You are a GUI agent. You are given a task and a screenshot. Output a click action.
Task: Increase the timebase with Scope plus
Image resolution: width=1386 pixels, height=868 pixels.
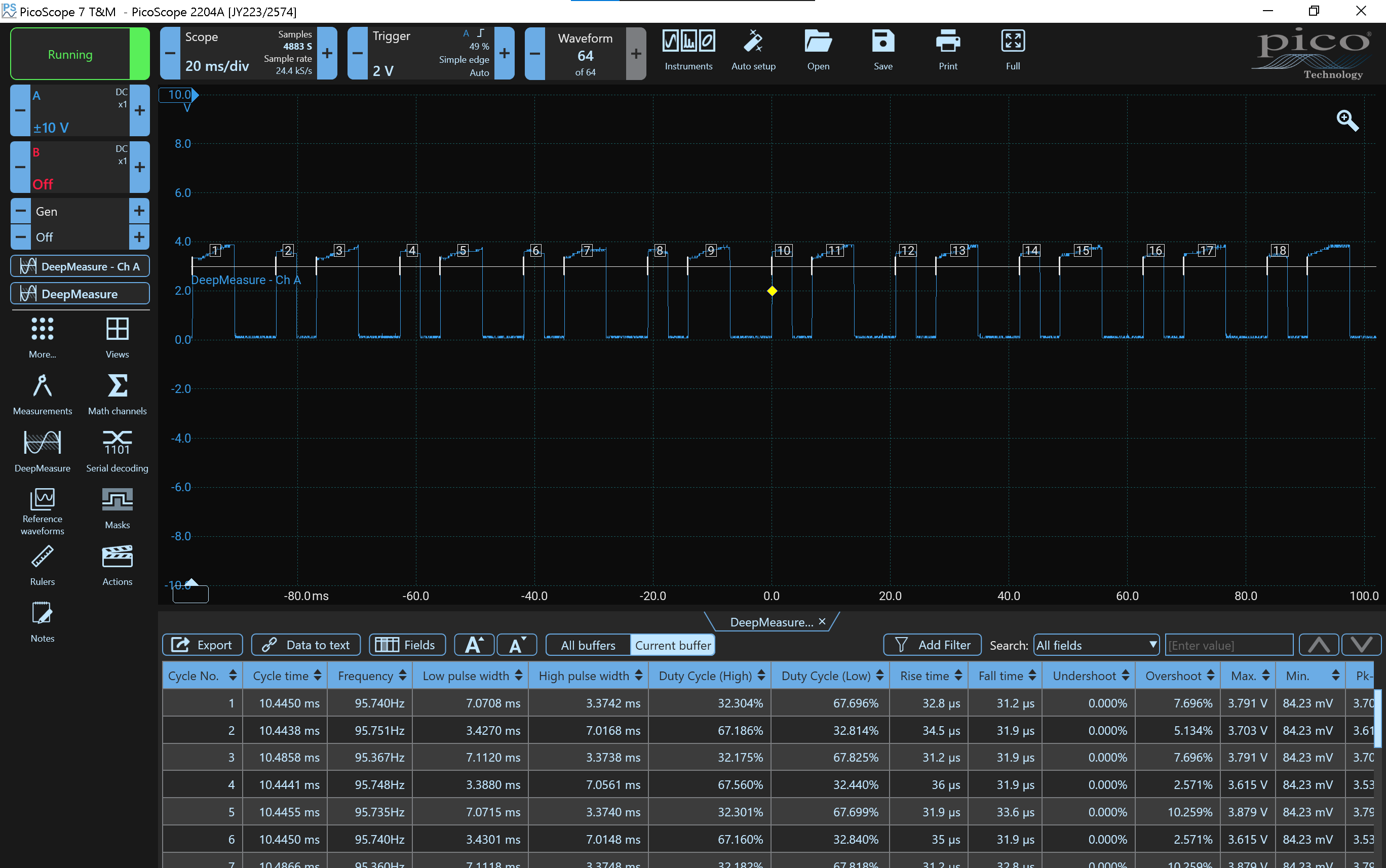click(327, 53)
